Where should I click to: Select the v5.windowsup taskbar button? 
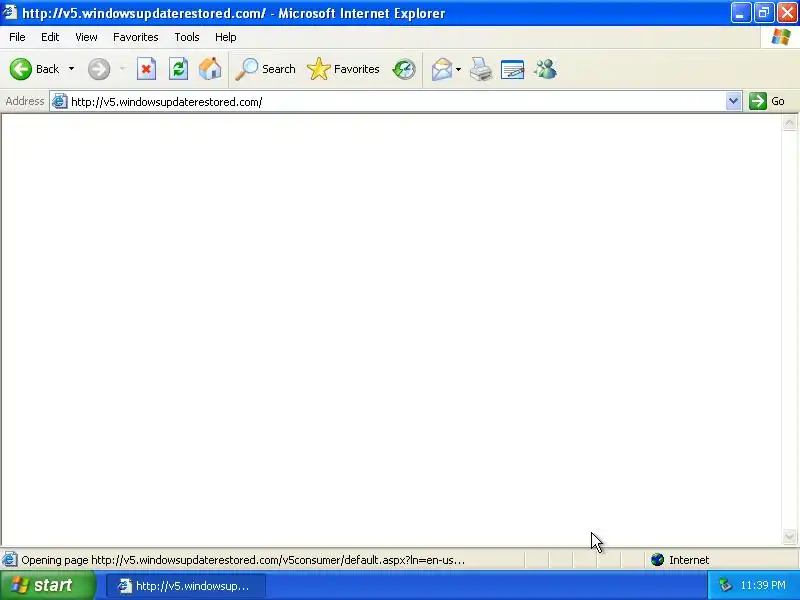pos(186,586)
